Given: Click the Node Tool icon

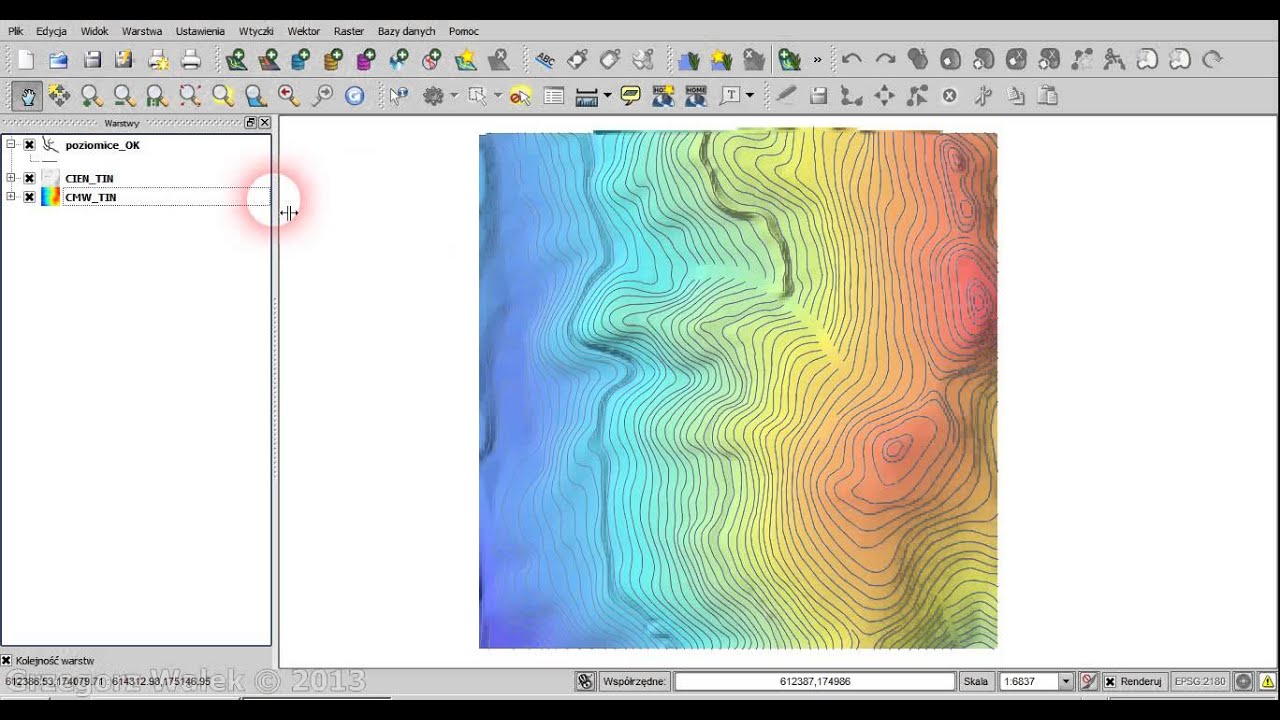Looking at the screenshot, I should [917, 96].
